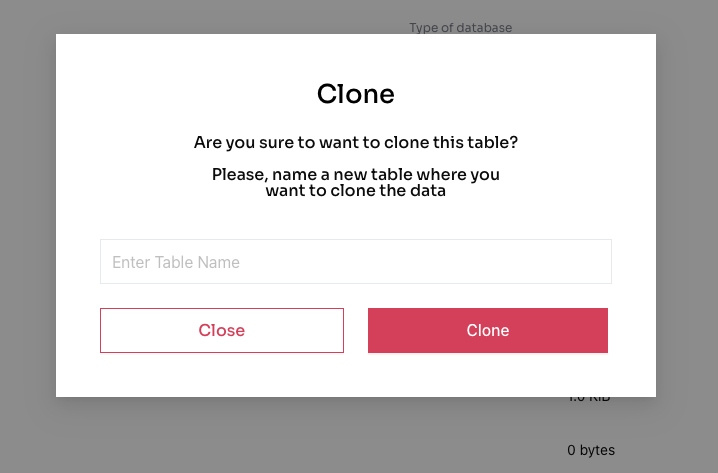Click the Enter Table Name field
The image size is (718, 473).
355,262
